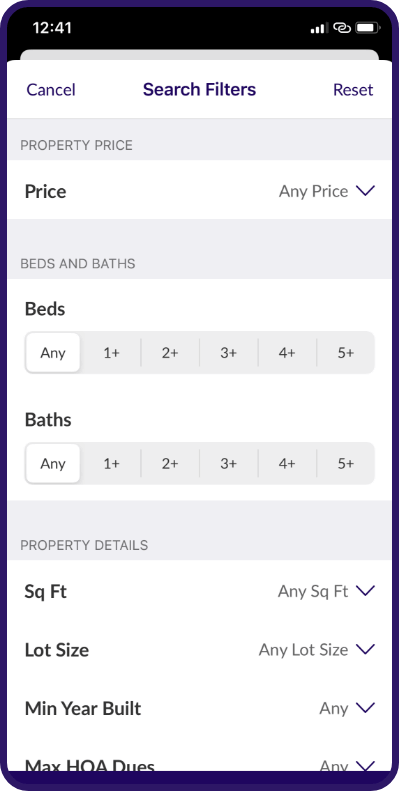
Task: Tap the battery icon in status bar
Action: point(368,28)
